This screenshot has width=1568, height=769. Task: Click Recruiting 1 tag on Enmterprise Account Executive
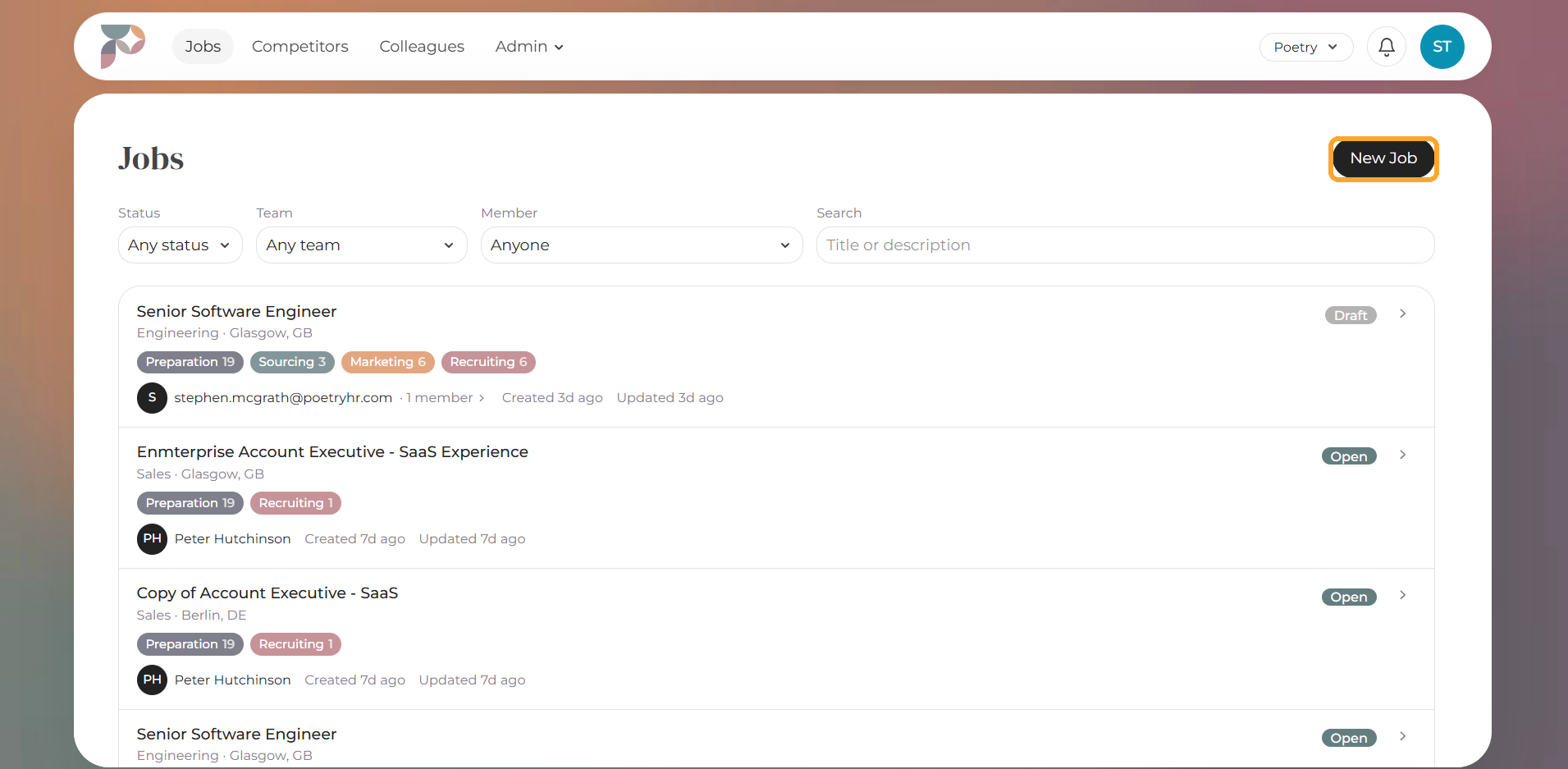pos(295,503)
